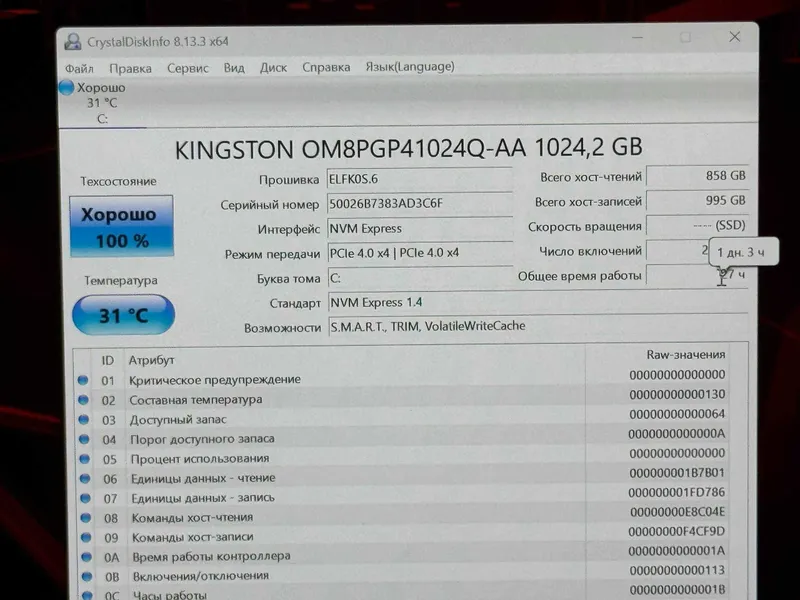The height and width of the screenshot is (600, 800).
Task: Click the Возможности field S.M.A.R.T., TRIM
Action: [x=538, y=326]
